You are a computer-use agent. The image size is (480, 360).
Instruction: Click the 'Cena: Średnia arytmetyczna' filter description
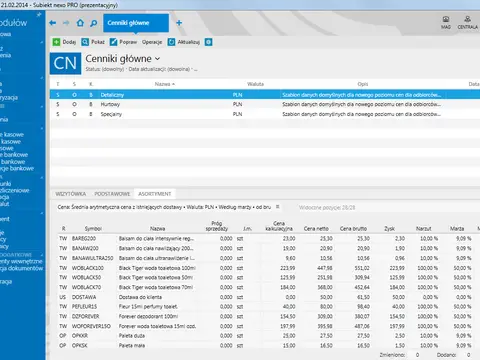(x=164, y=207)
